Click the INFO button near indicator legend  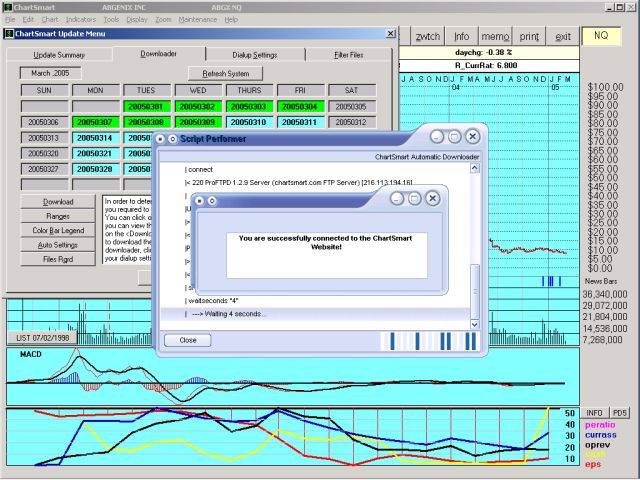[594, 413]
